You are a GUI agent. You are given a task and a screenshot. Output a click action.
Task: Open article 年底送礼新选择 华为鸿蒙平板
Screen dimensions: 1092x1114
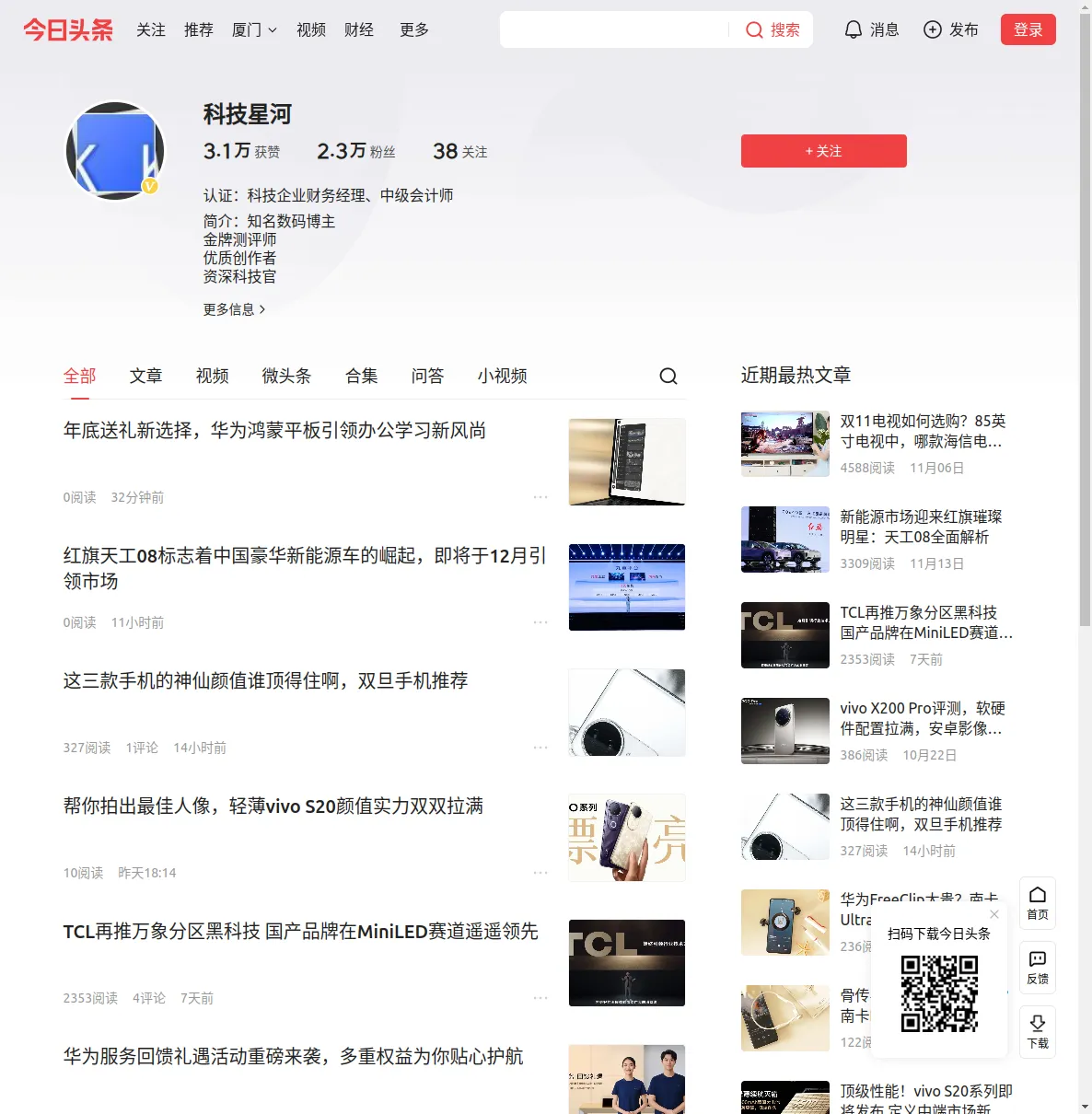pos(274,430)
